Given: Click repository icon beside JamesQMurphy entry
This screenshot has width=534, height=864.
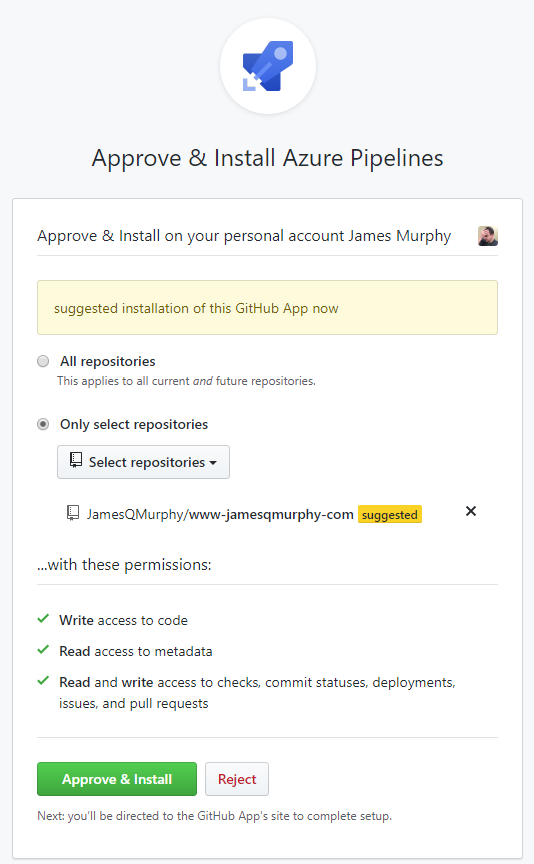Looking at the screenshot, I should pos(73,514).
